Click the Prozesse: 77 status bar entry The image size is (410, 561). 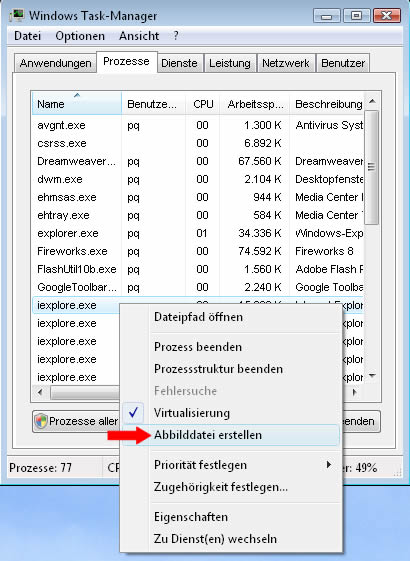[x=40, y=468]
